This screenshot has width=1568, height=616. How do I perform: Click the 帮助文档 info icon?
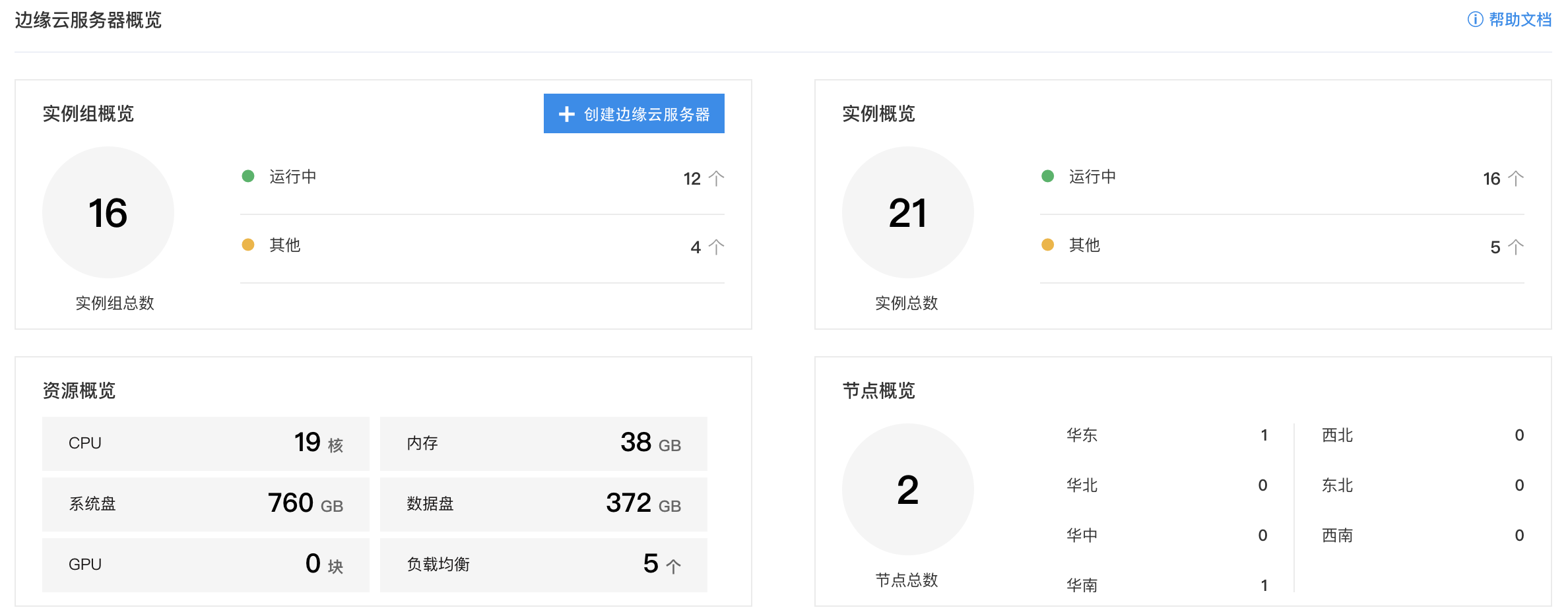pos(1475,20)
